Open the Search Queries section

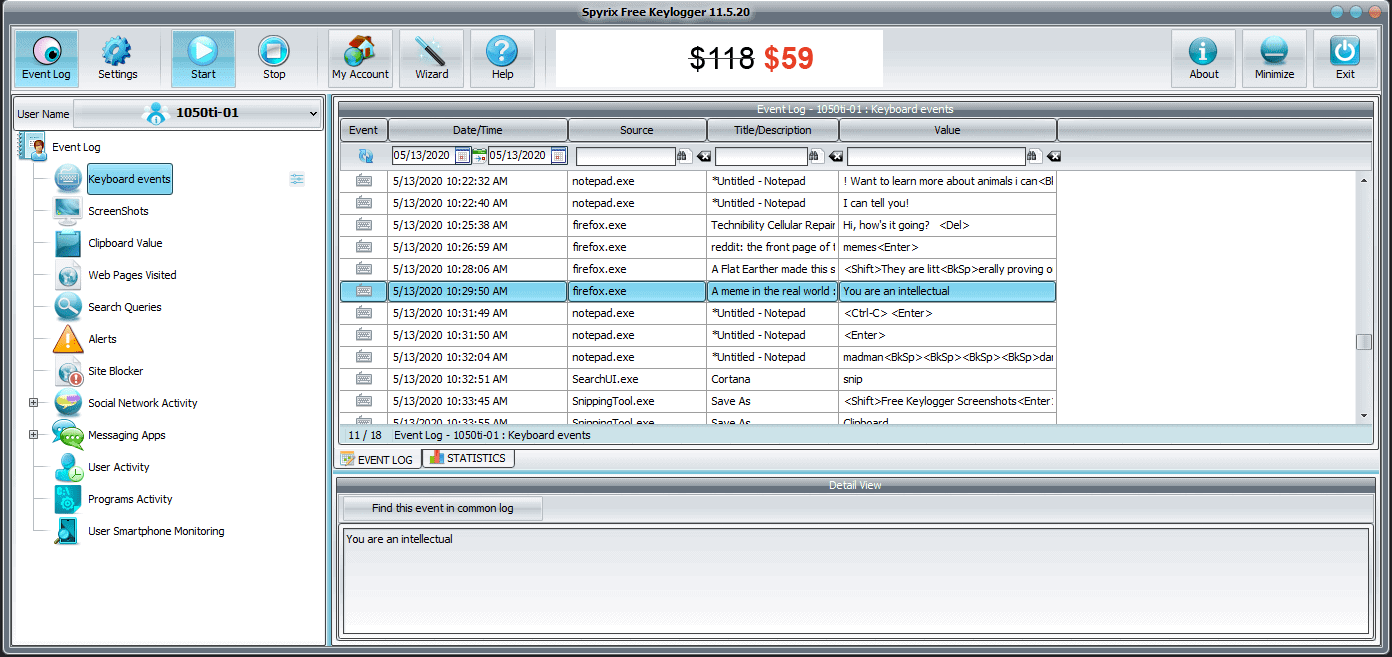(x=65, y=307)
